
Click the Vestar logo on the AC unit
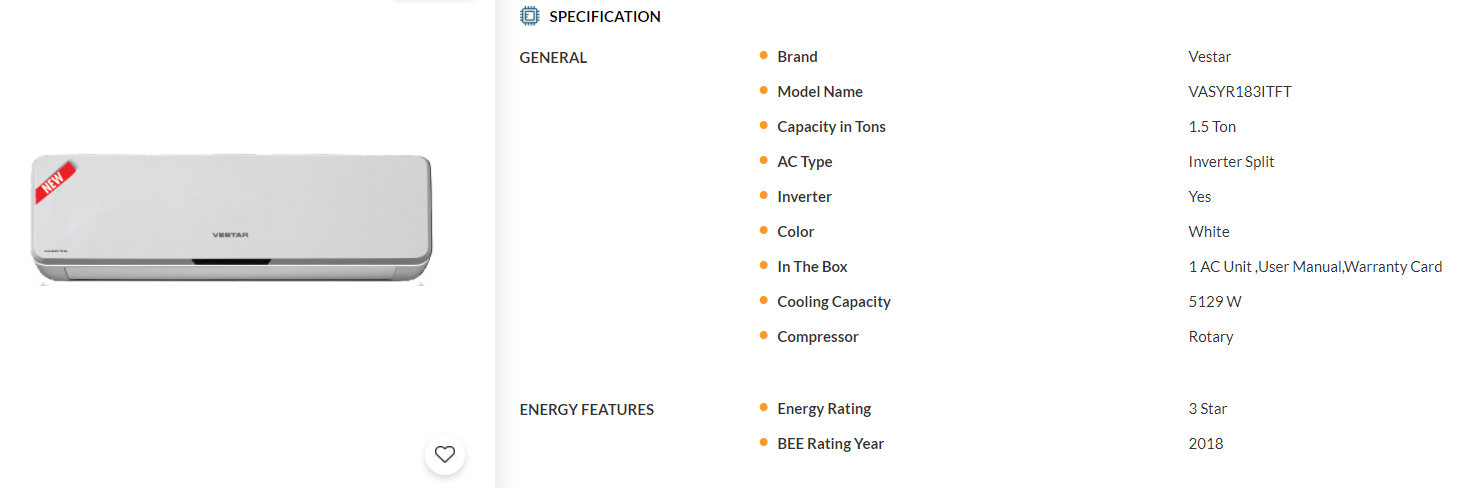coord(230,235)
